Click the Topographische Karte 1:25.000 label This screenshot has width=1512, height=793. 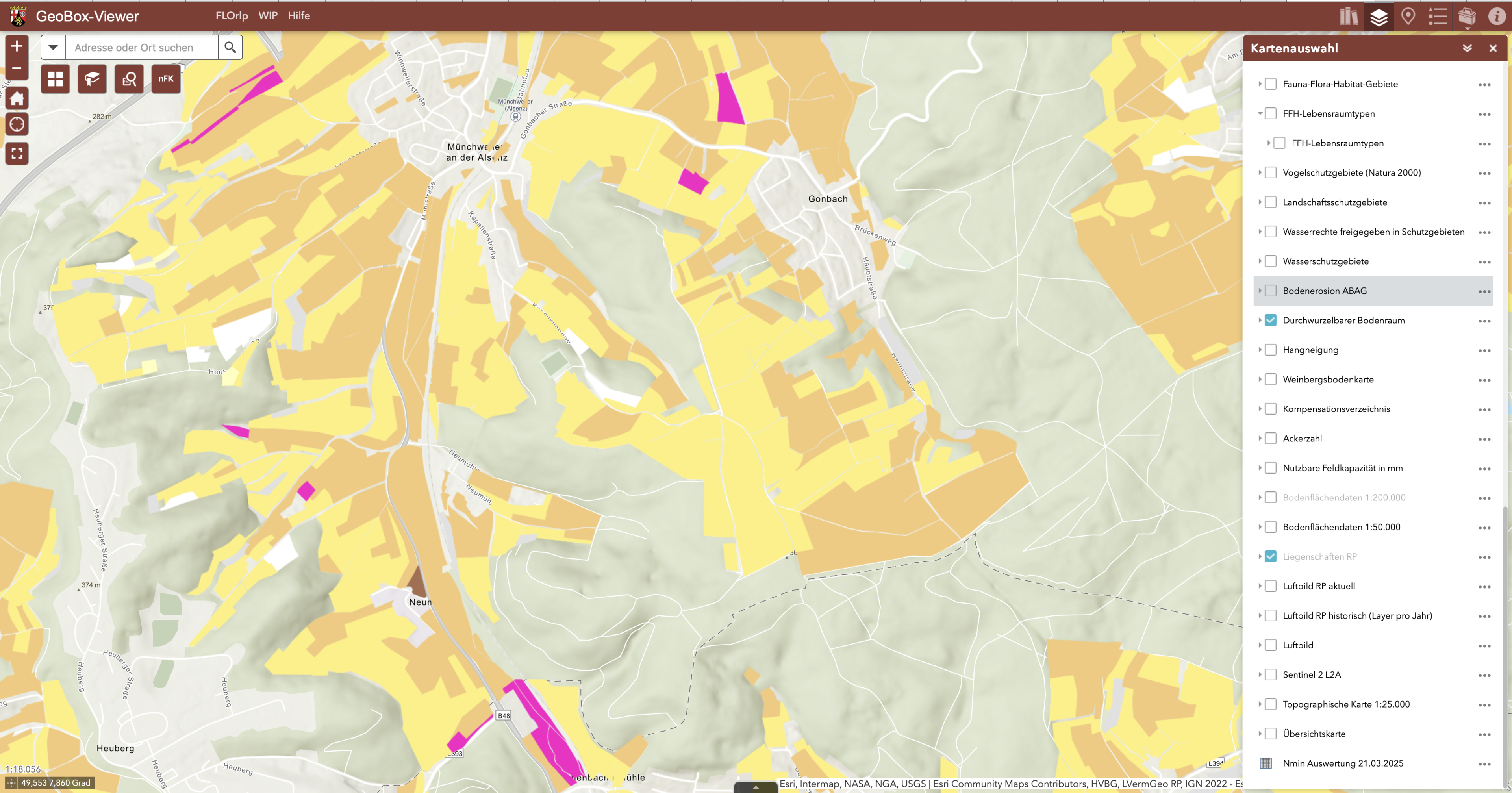[x=1346, y=704]
